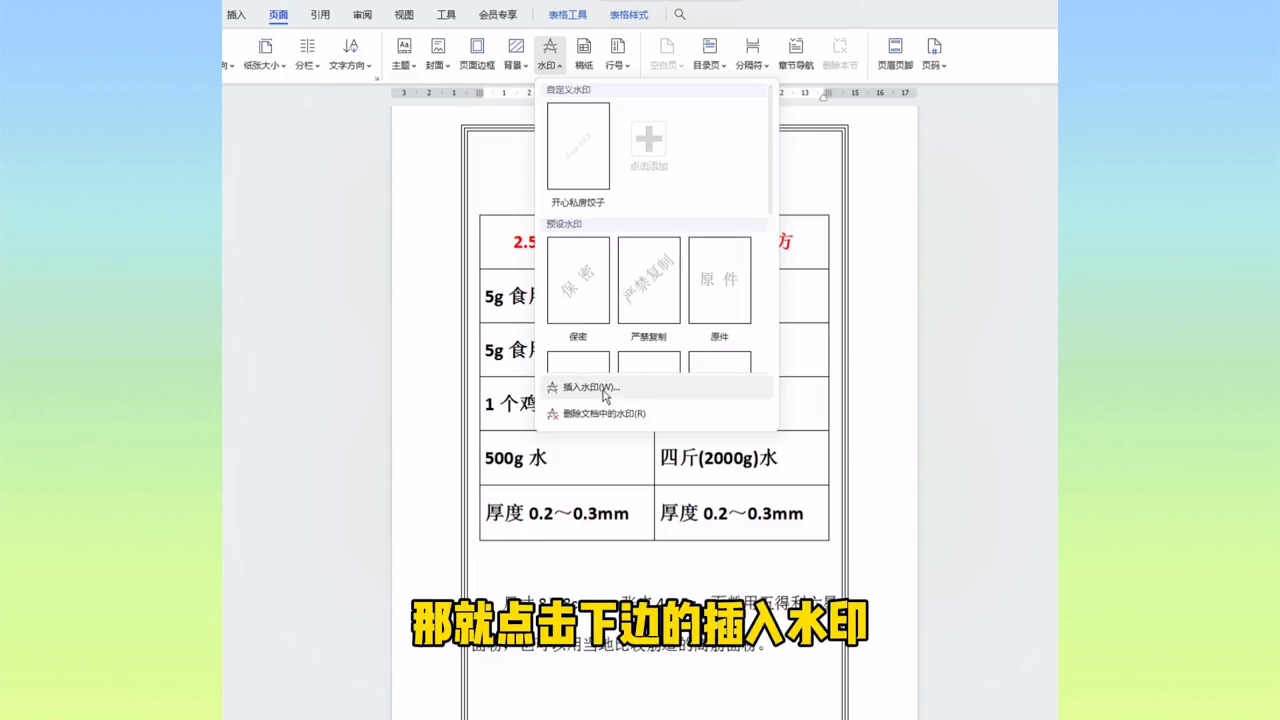1280x720 pixels.
Task: Select the 保密 preset watermark thumbnail
Action: click(x=578, y=280)
